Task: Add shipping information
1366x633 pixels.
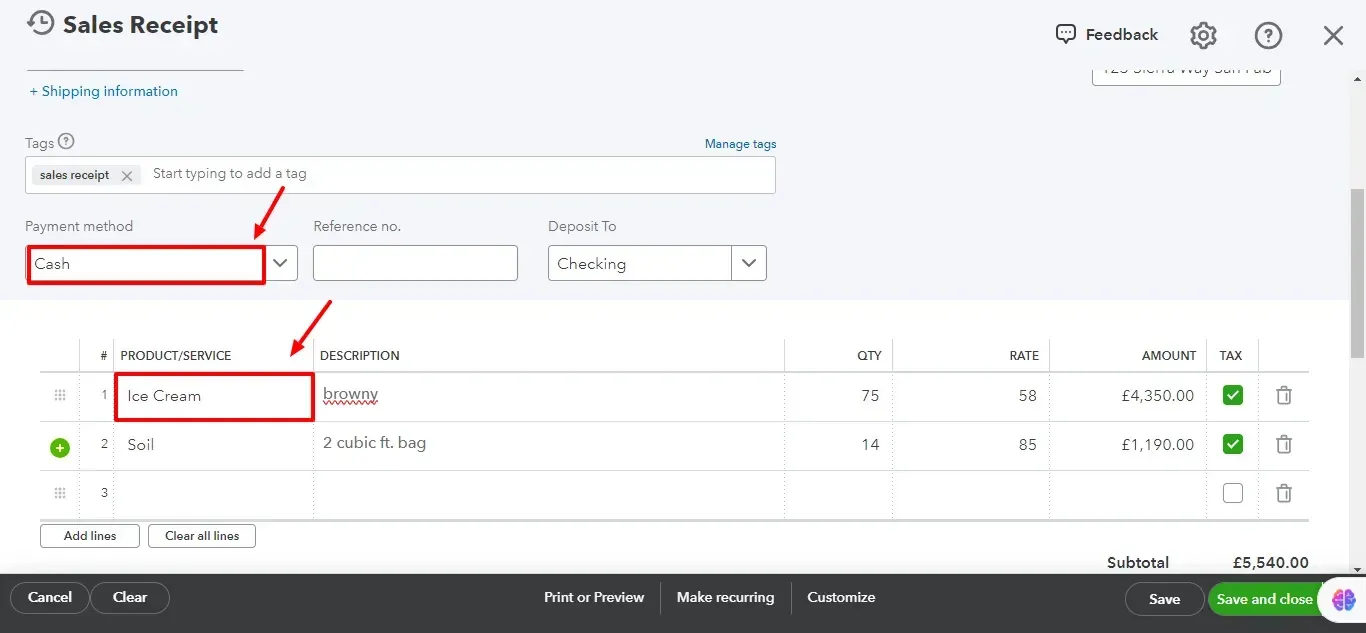Action: click(x=104, y=91)
